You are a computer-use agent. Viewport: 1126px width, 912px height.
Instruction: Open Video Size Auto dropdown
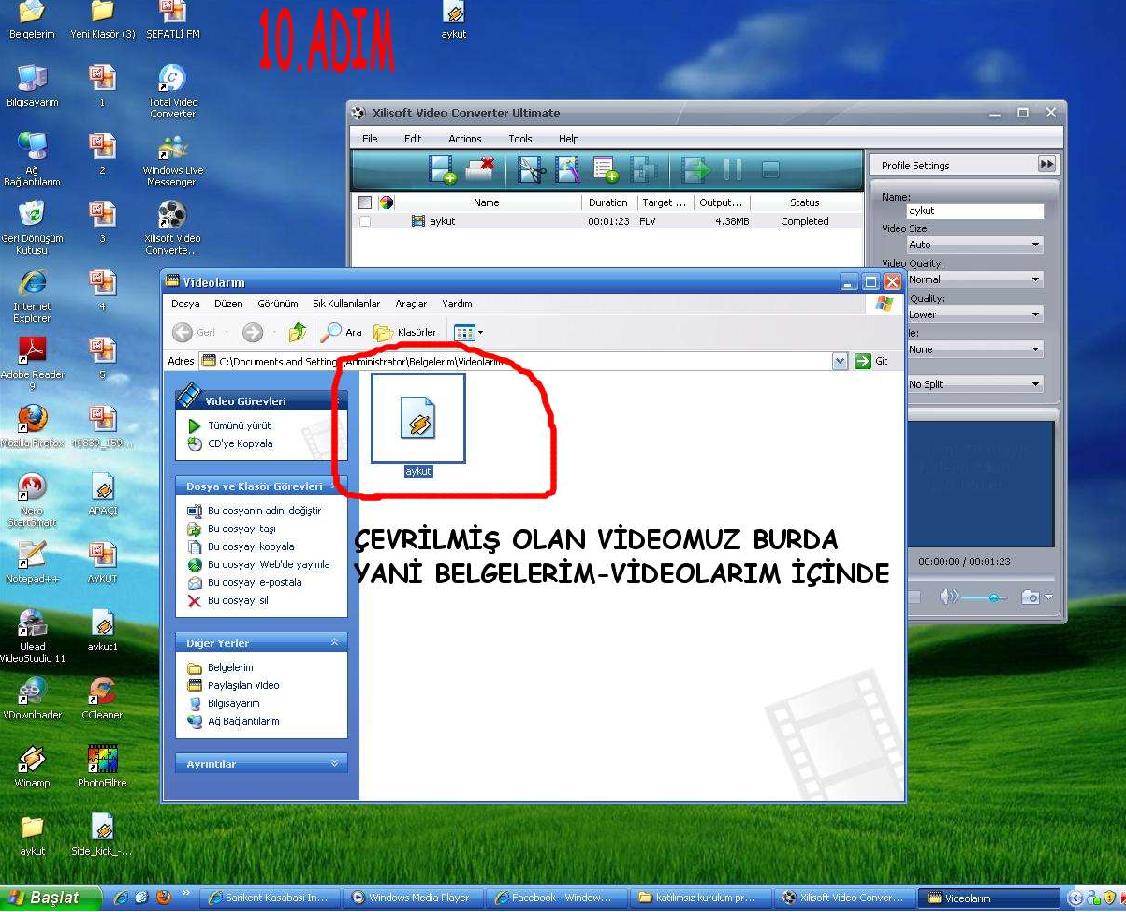(x=974, y=245)
